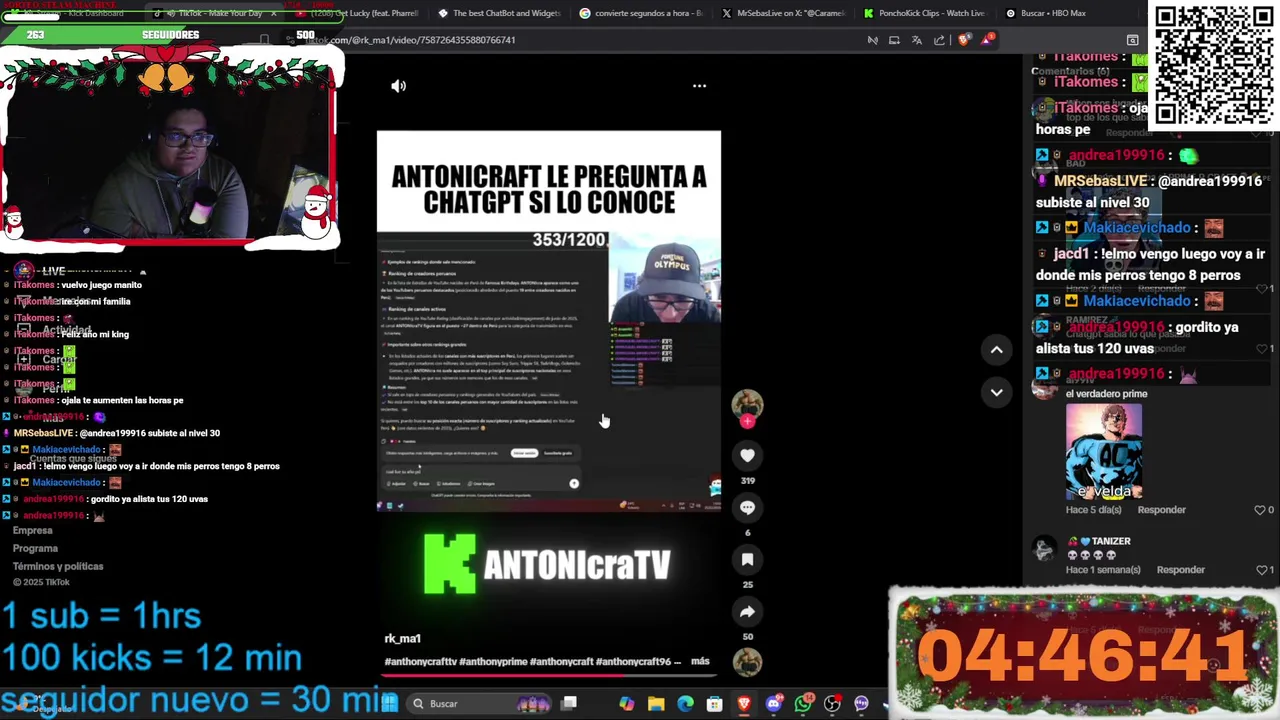
Task: Launch Microsoft Edge from the taskbar
Action: click(685, 704)
